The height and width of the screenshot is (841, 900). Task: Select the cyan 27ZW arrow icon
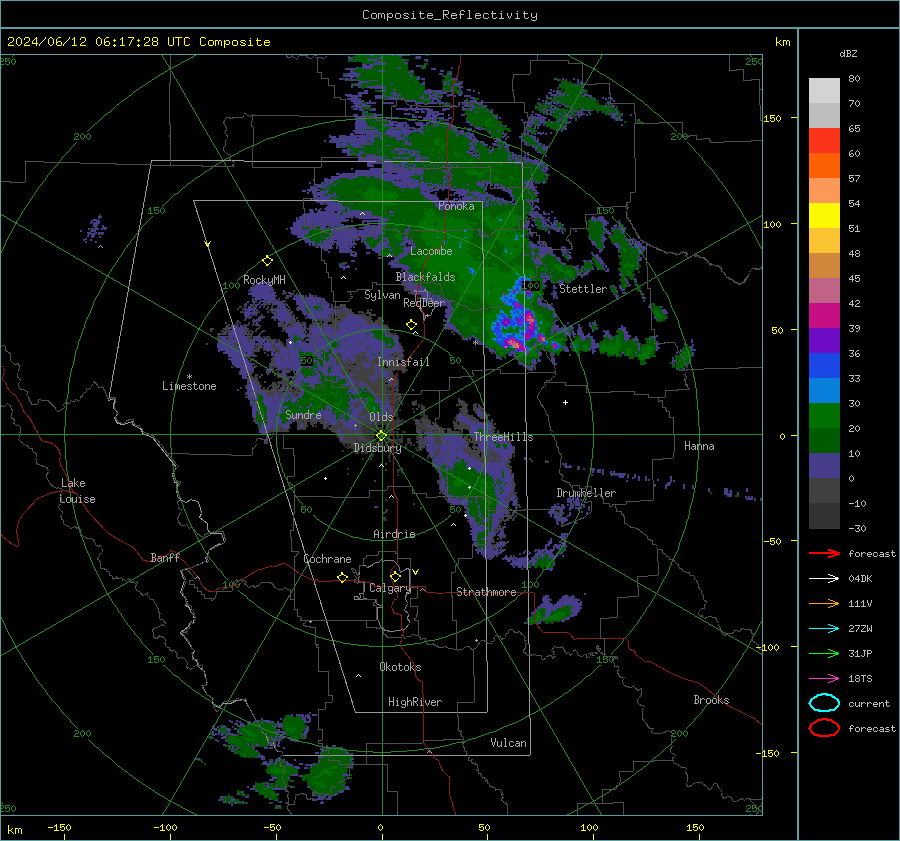824,629
